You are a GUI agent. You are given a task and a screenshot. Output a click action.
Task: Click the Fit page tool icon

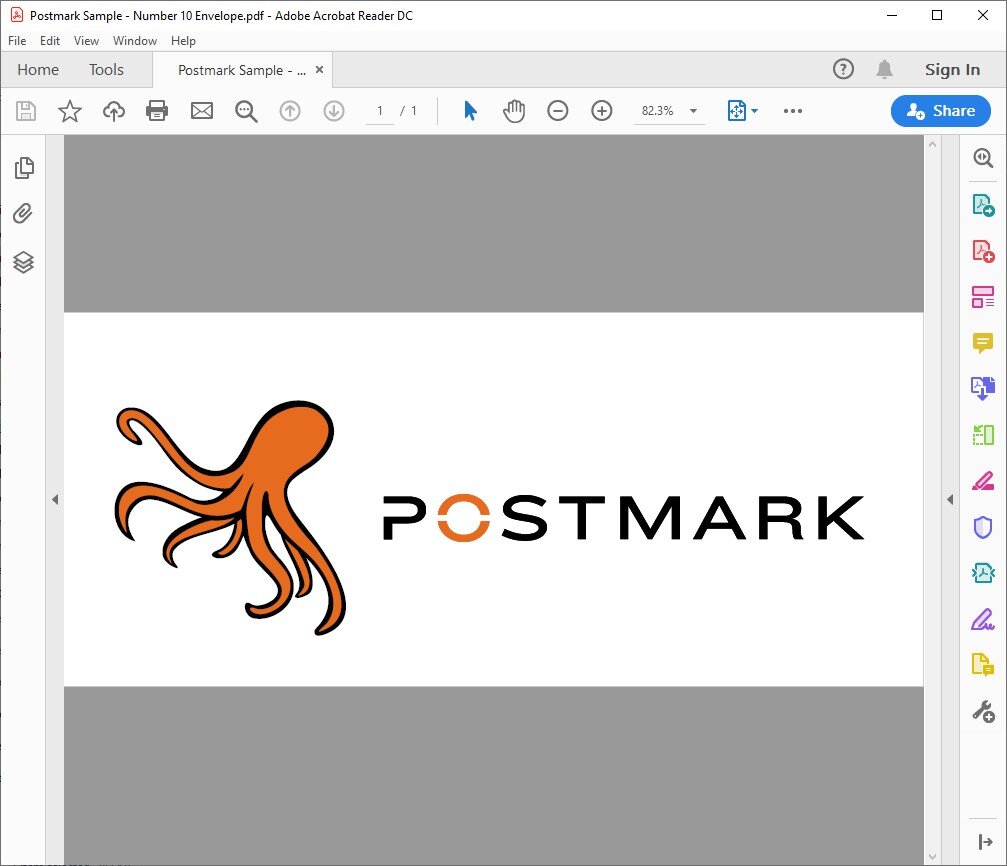click(737, 111)
